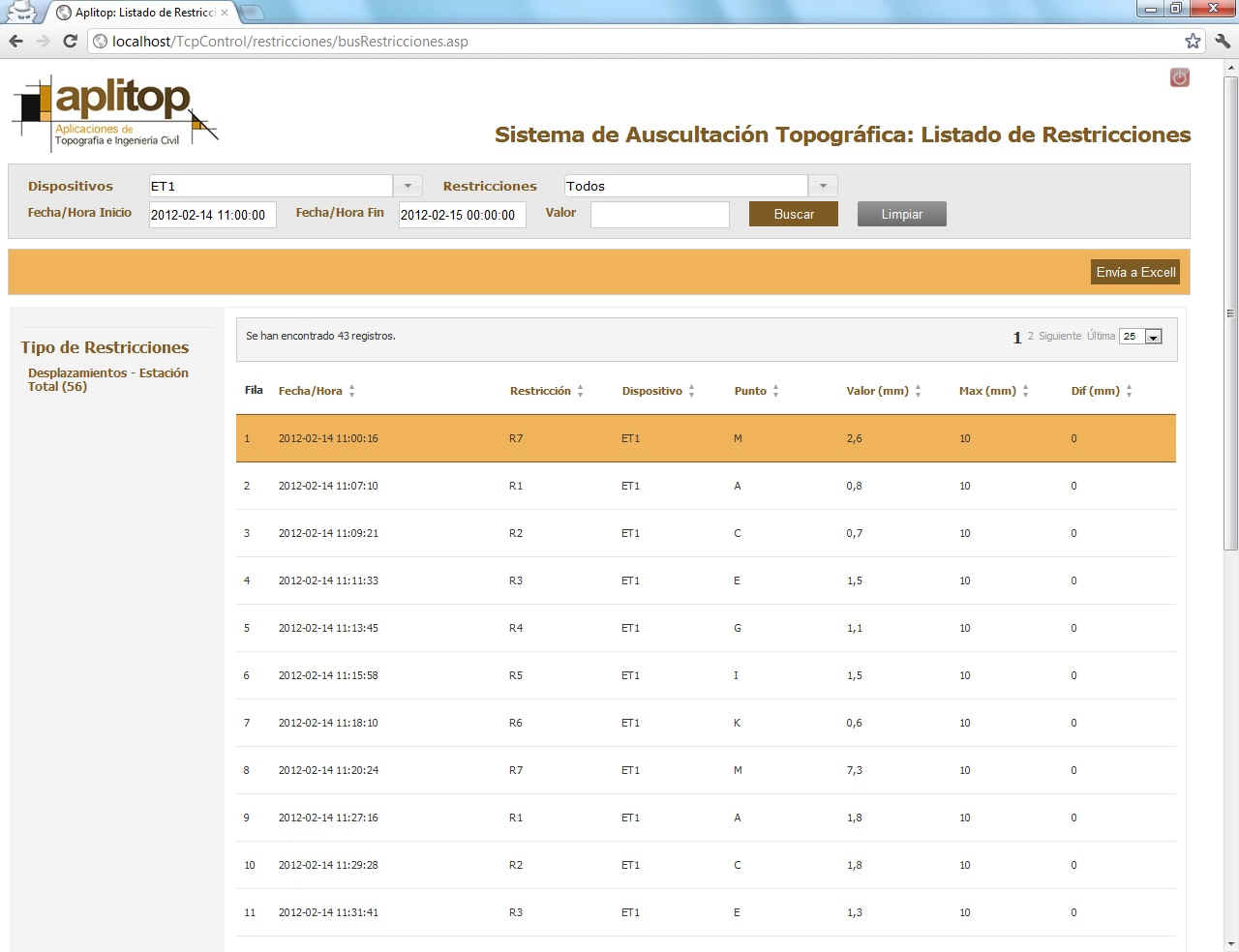Click the Envía a Excell button
Image resolution: width=1239 pixels, height=952 pixels.
(1135, 272)
